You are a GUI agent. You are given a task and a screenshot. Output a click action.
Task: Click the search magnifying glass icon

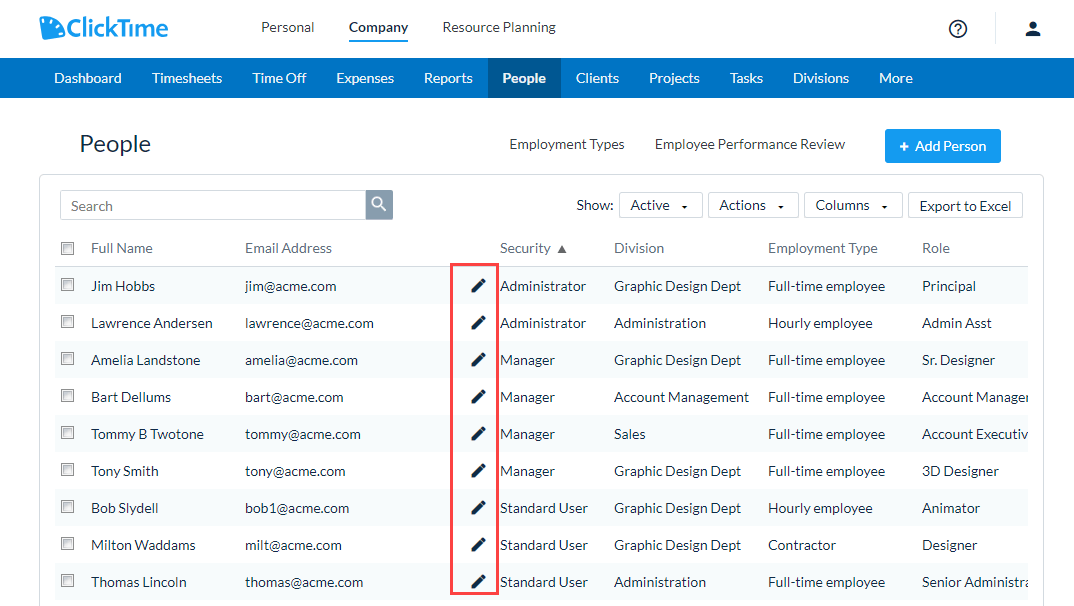[378, 205]
